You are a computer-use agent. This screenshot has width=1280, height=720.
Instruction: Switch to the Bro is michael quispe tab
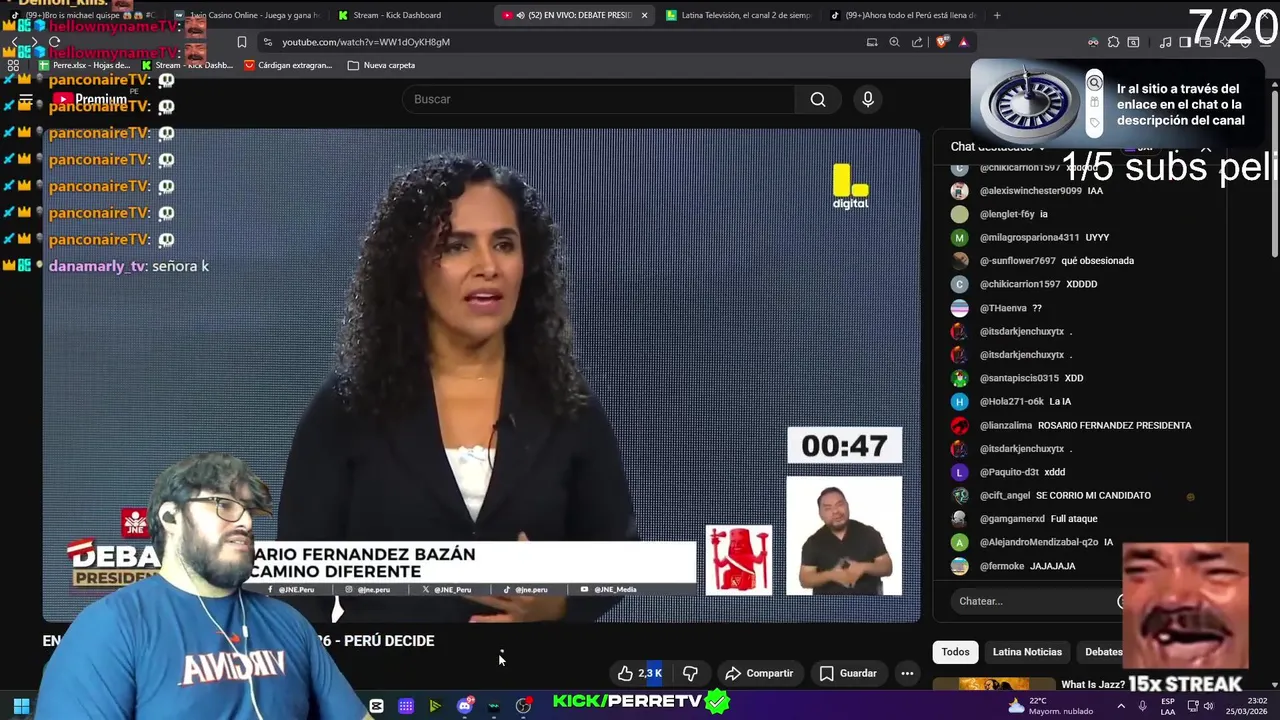click(85, 15)
